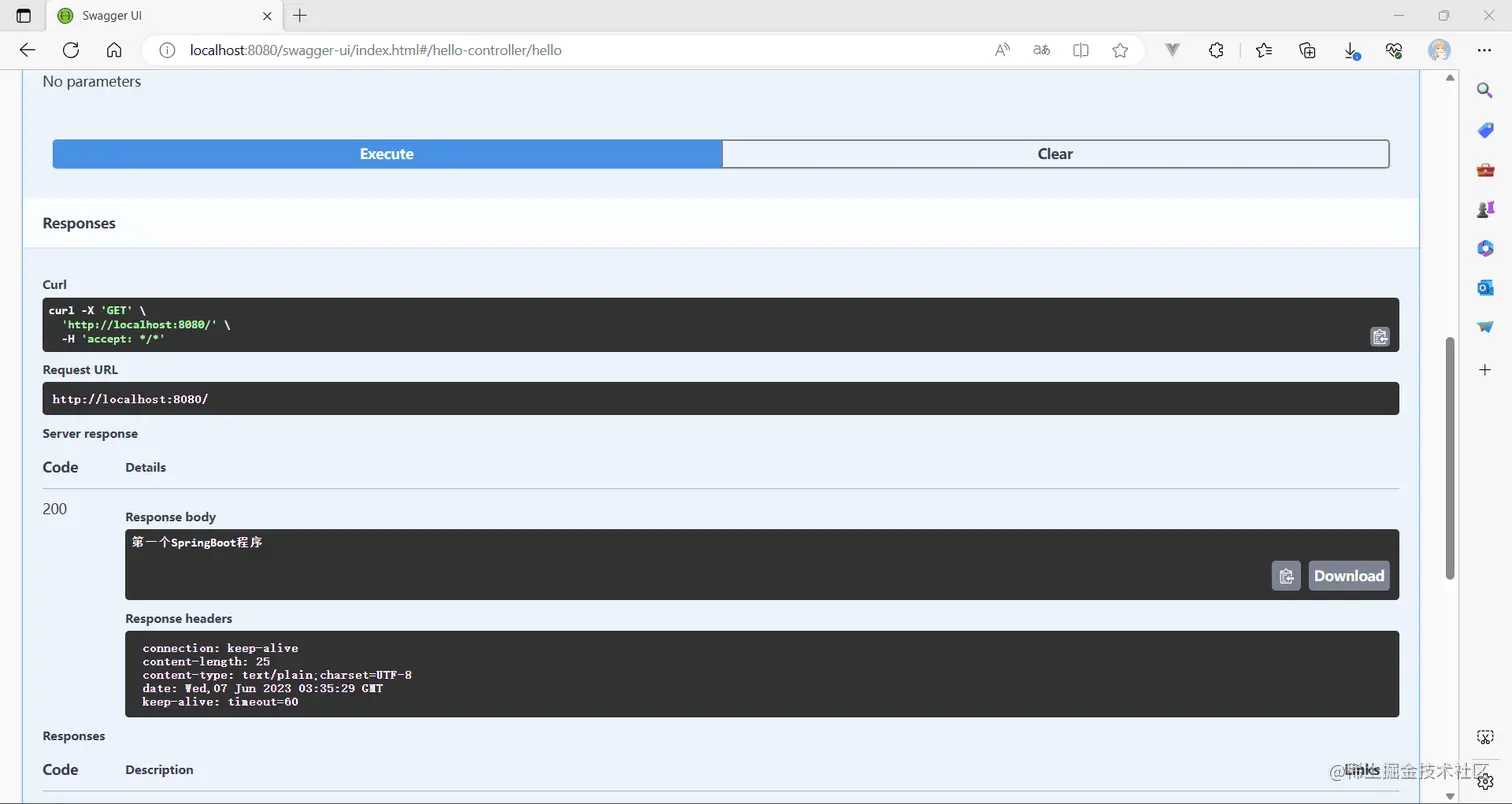
Task: Refresh the Swagger UI page
Action: (x=71, y=50)
